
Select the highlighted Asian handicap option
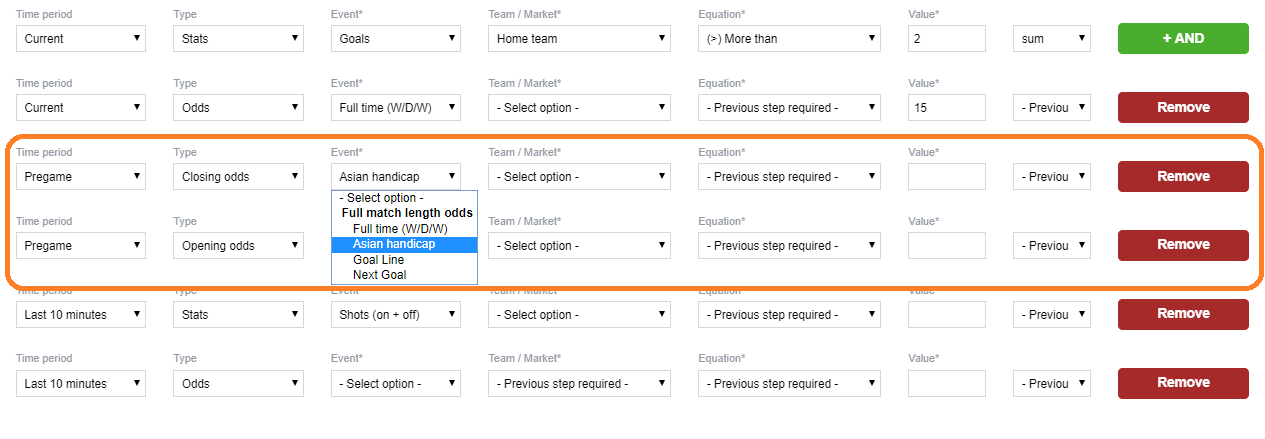(404, 244)
